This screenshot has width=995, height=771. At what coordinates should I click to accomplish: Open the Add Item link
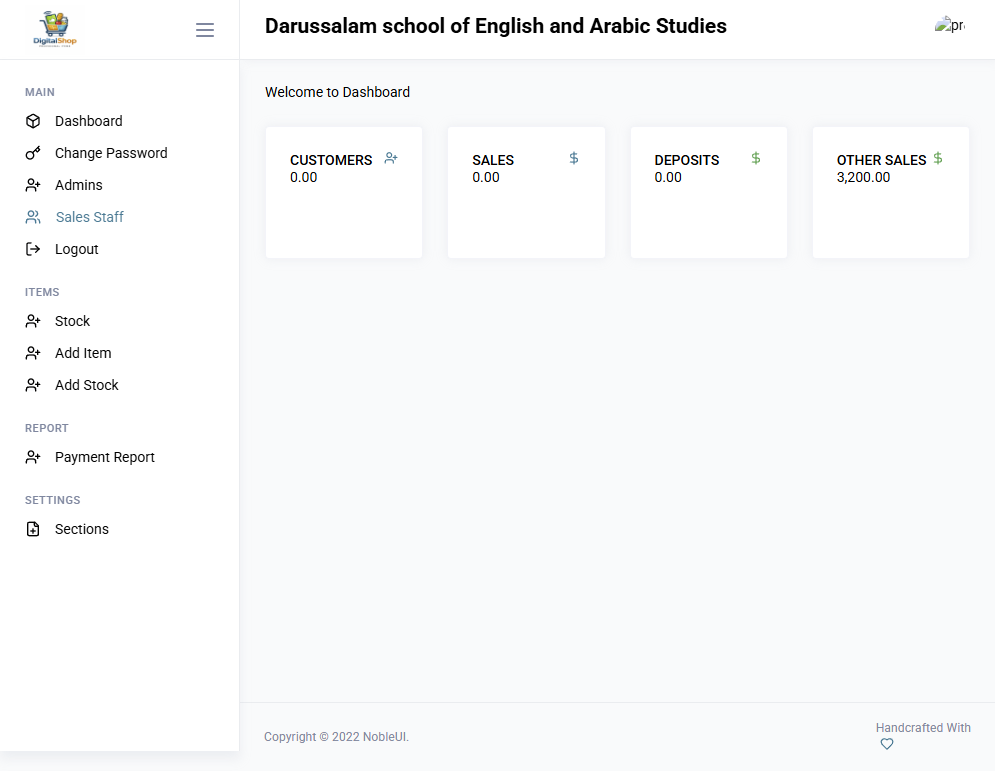click(83, 353)
